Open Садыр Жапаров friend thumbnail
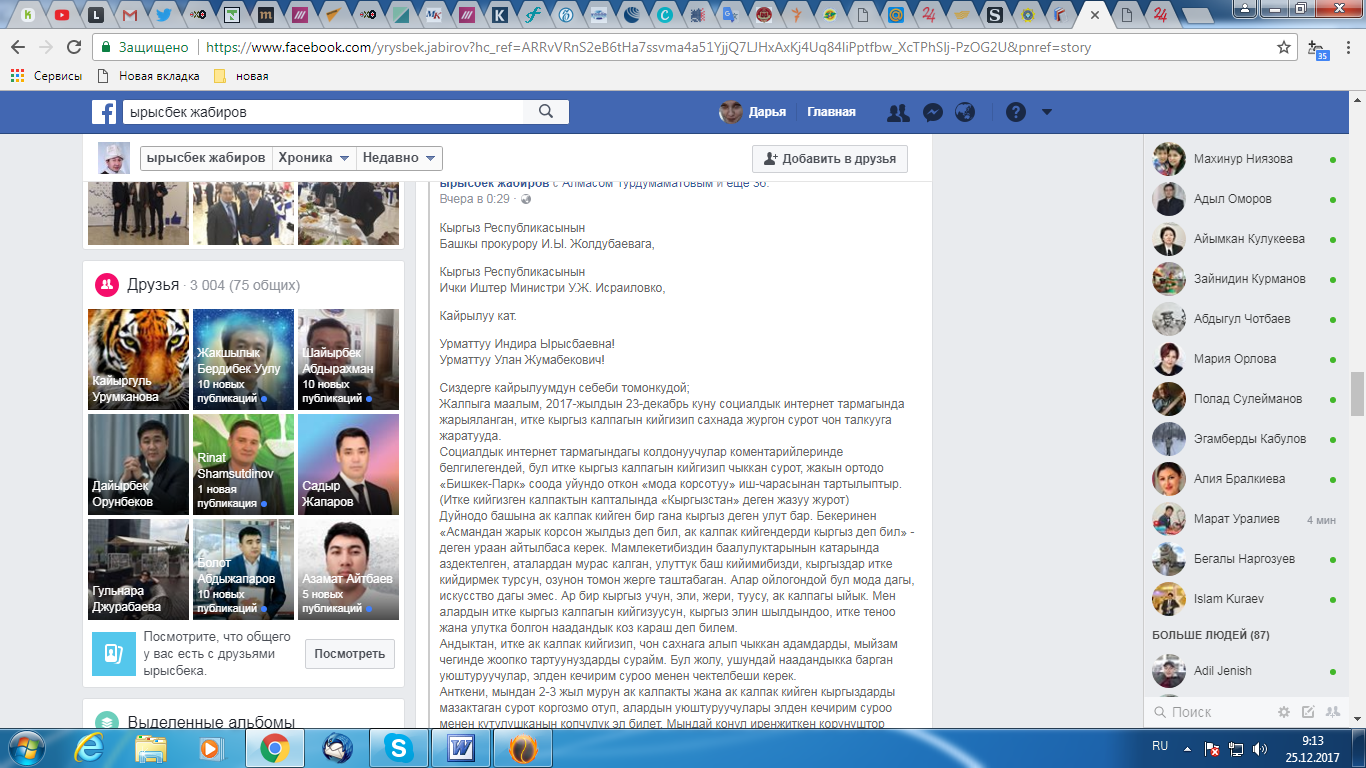Viewport: 1366px width, 768px height. (x=348, y=464)
